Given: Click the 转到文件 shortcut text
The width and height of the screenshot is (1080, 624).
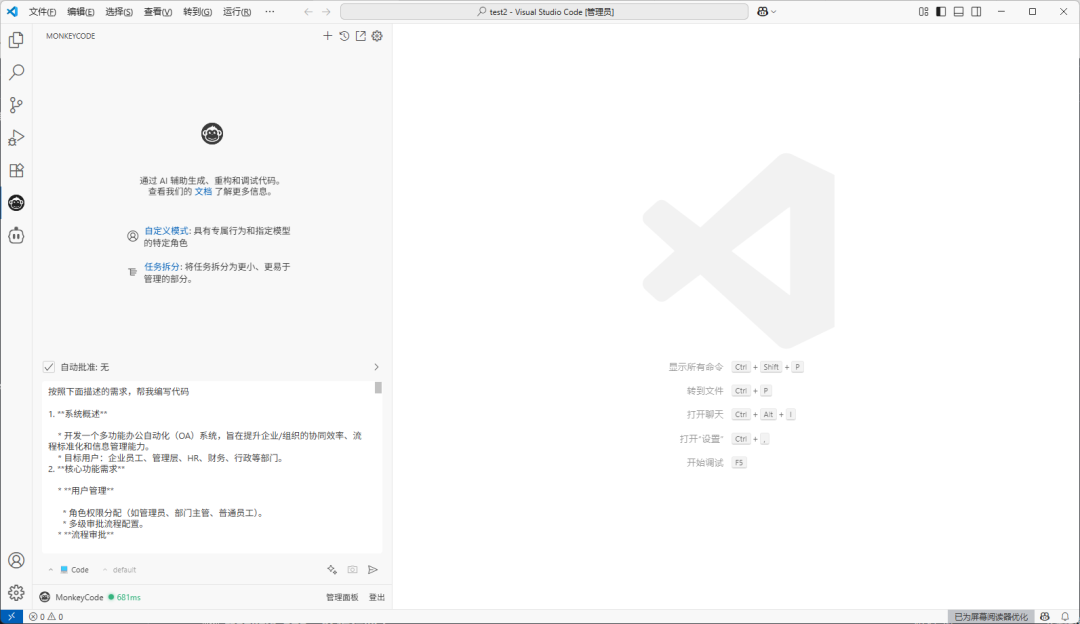Looking at the screenshot, I should (x=705, y=391).
